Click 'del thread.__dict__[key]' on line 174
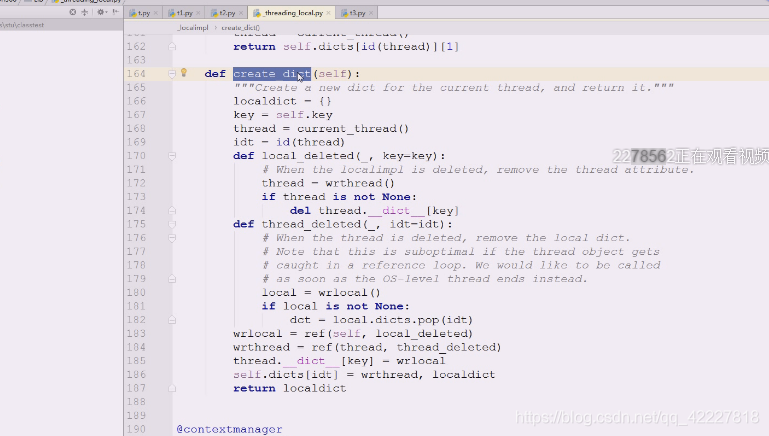This screenshot has width=769, height=436. point(374,210)
